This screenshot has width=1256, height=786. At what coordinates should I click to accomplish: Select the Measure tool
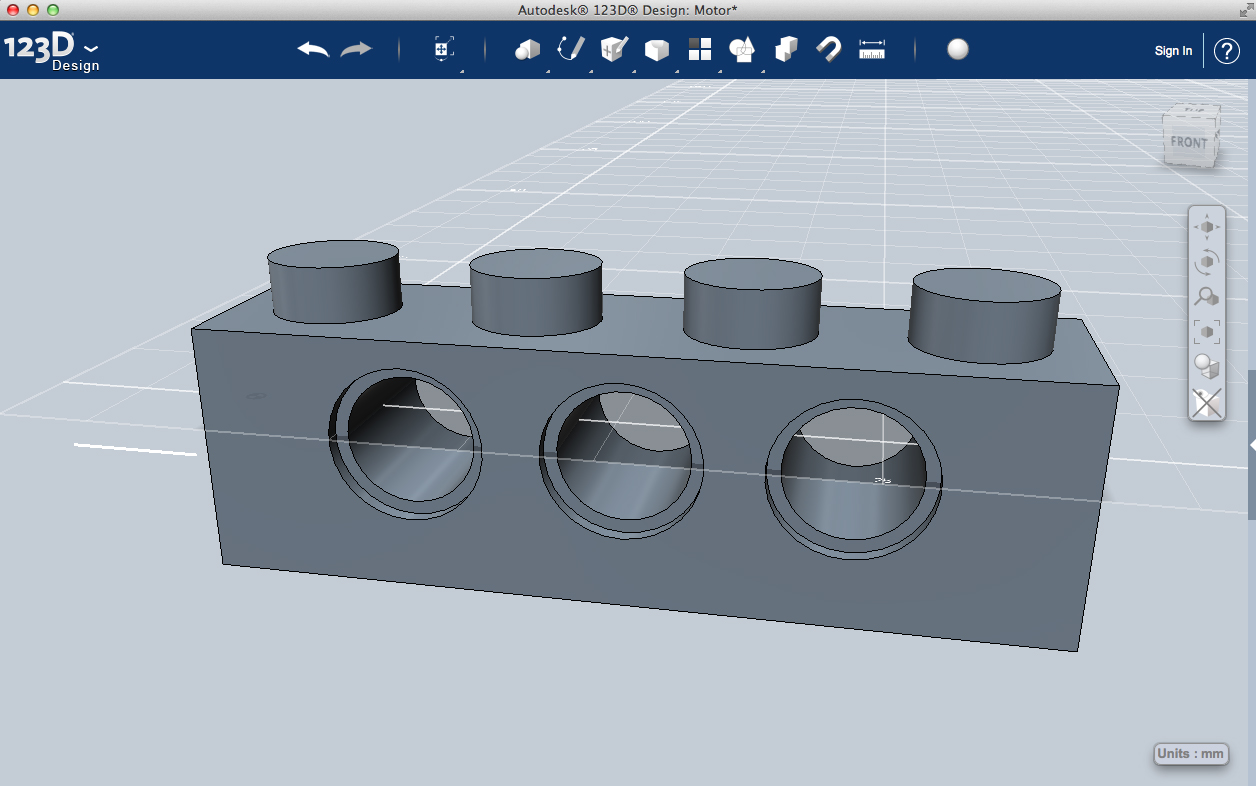[871, 48]
